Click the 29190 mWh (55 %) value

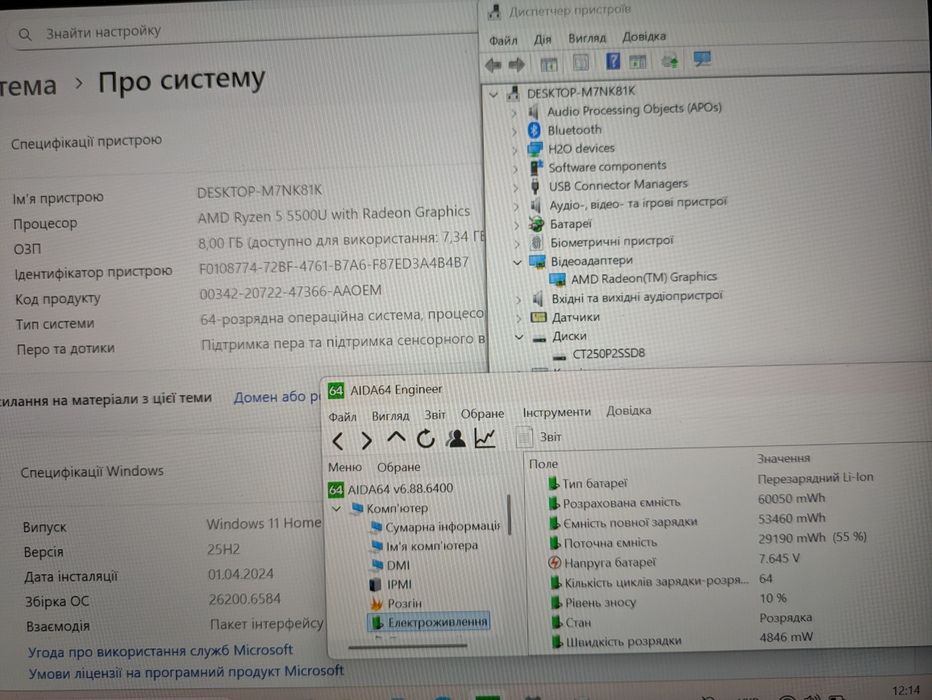click(x=812, y=538)
